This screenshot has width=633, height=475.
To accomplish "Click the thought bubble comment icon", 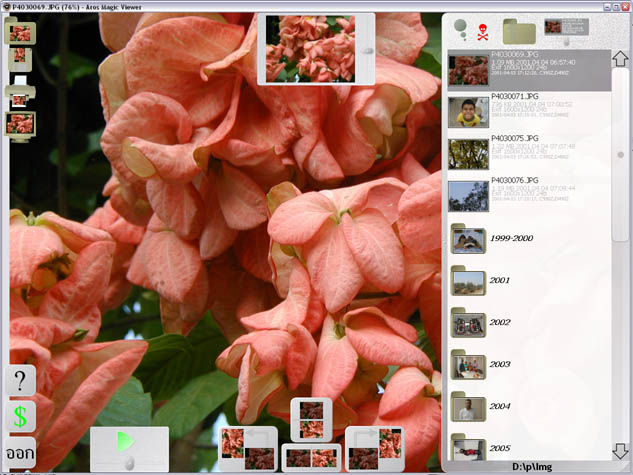I will tap(460, 30).
